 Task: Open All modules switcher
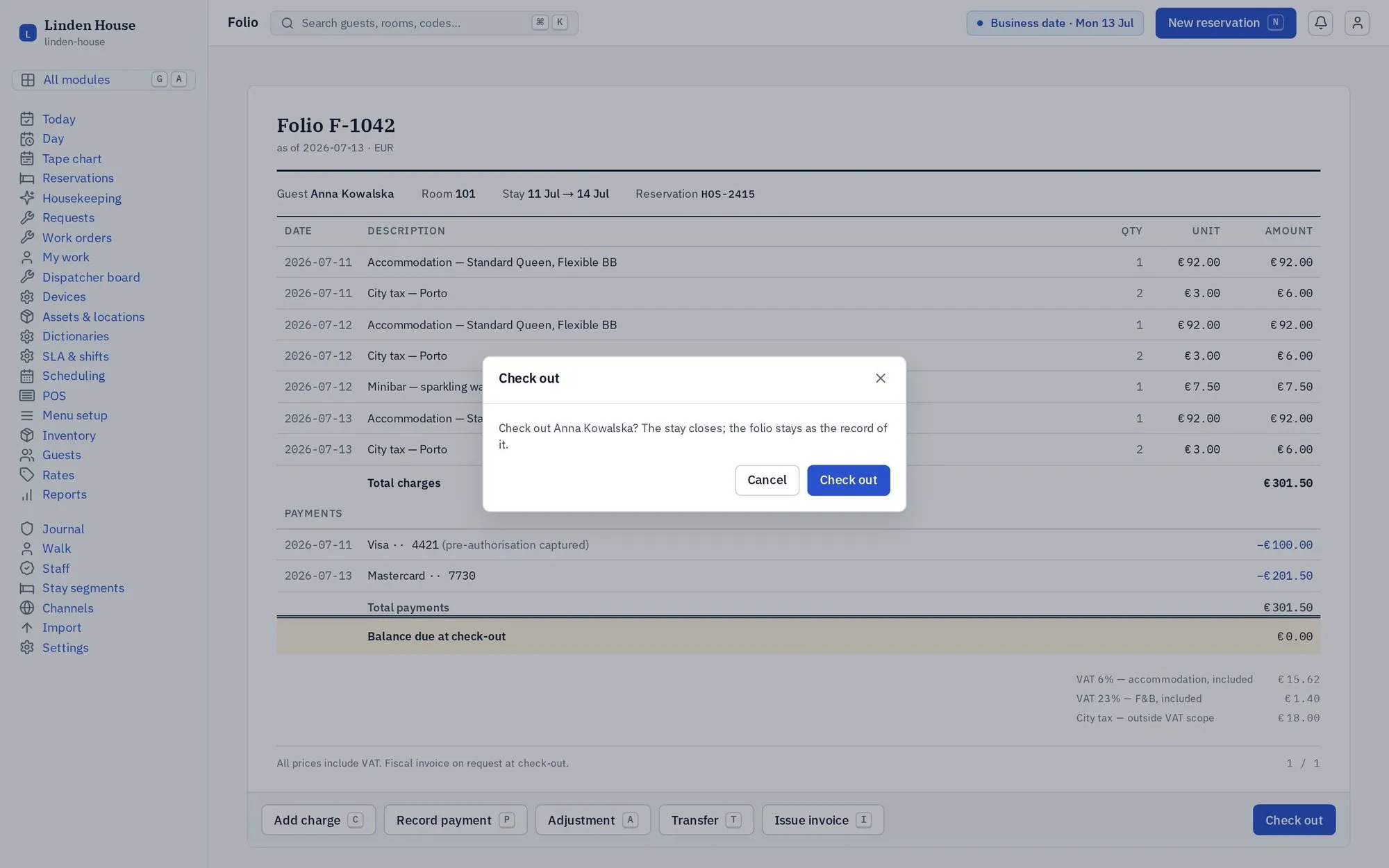click(103, 80)
